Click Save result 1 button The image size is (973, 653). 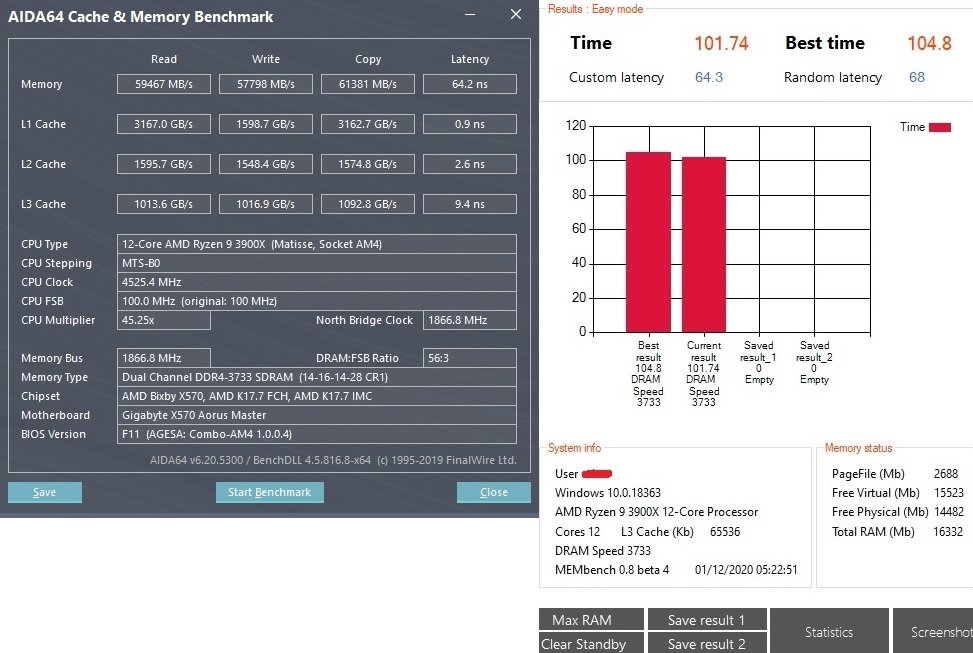(707, 619)
